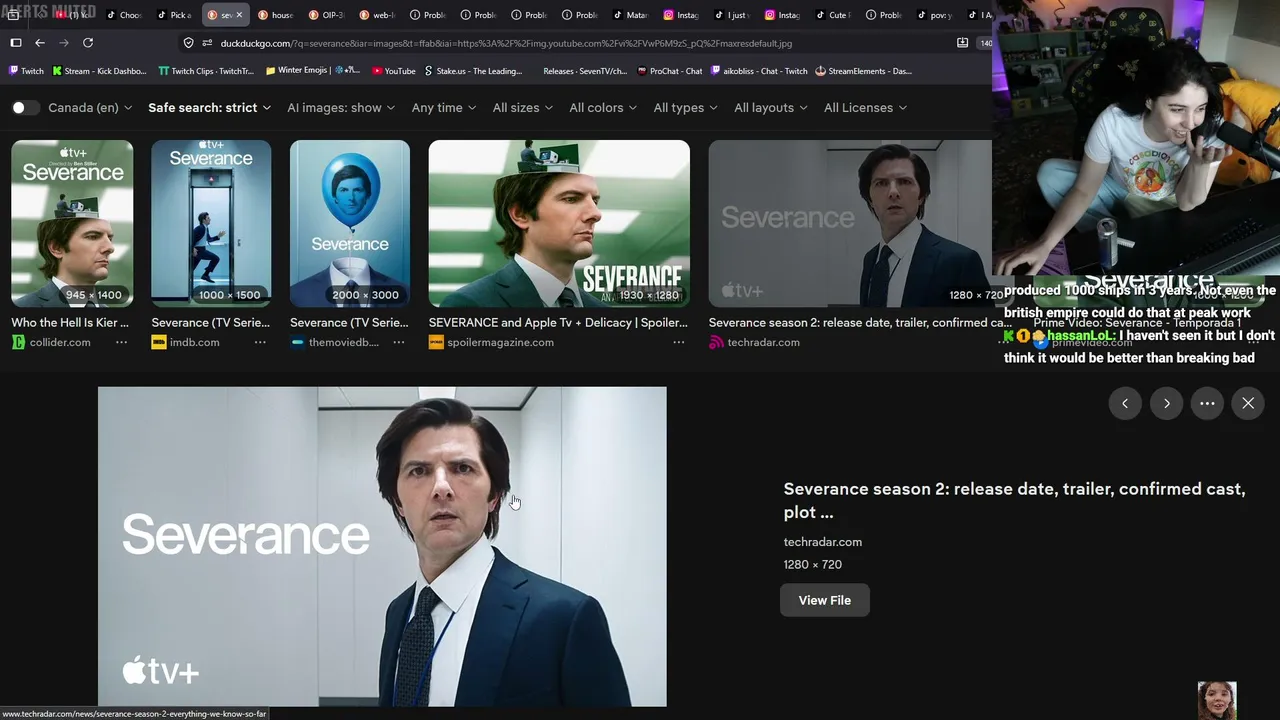Open Twitch bookmark
Screen dimensions: 1280x720
pos(26,71)
